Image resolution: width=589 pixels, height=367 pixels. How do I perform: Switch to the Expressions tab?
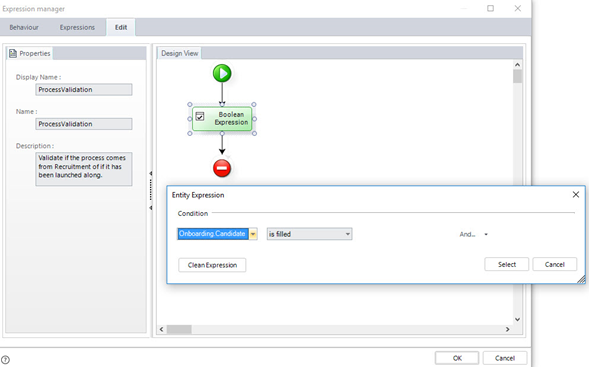77,27
